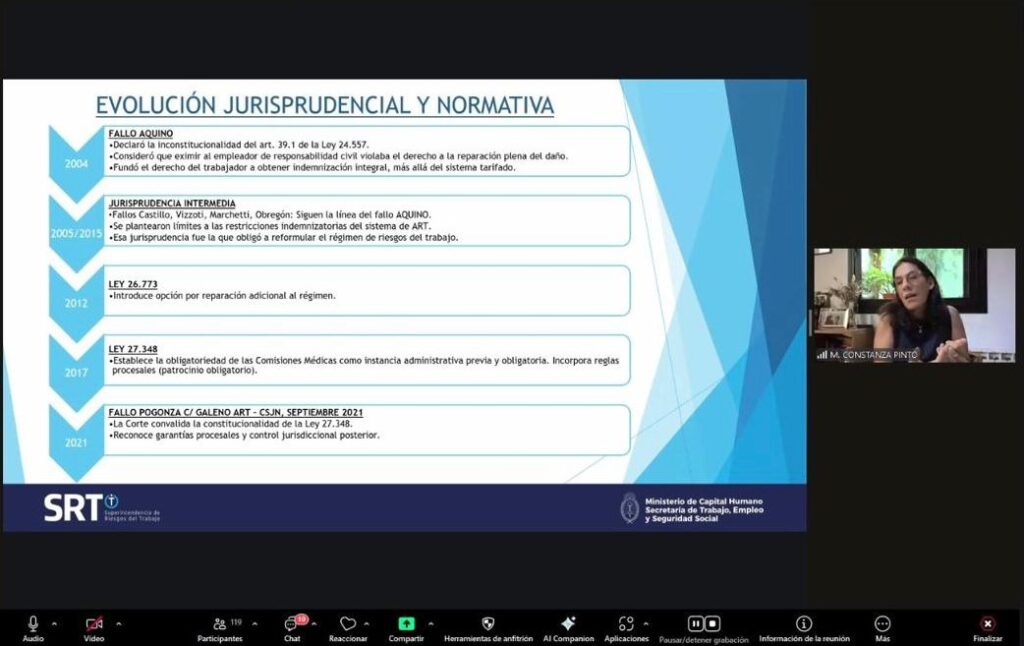Launch AI Companion
This screenshot has height=646, width=1024.
tap(568, 624)
